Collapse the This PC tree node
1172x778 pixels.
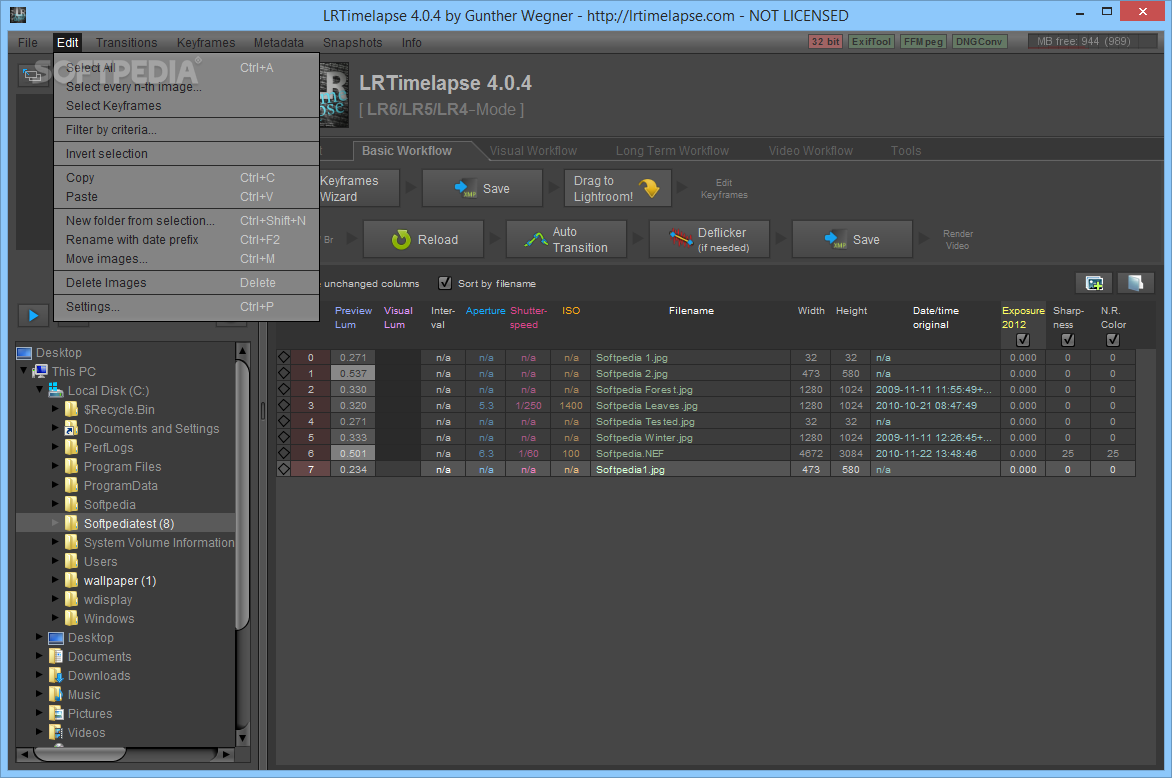[24, 371]
